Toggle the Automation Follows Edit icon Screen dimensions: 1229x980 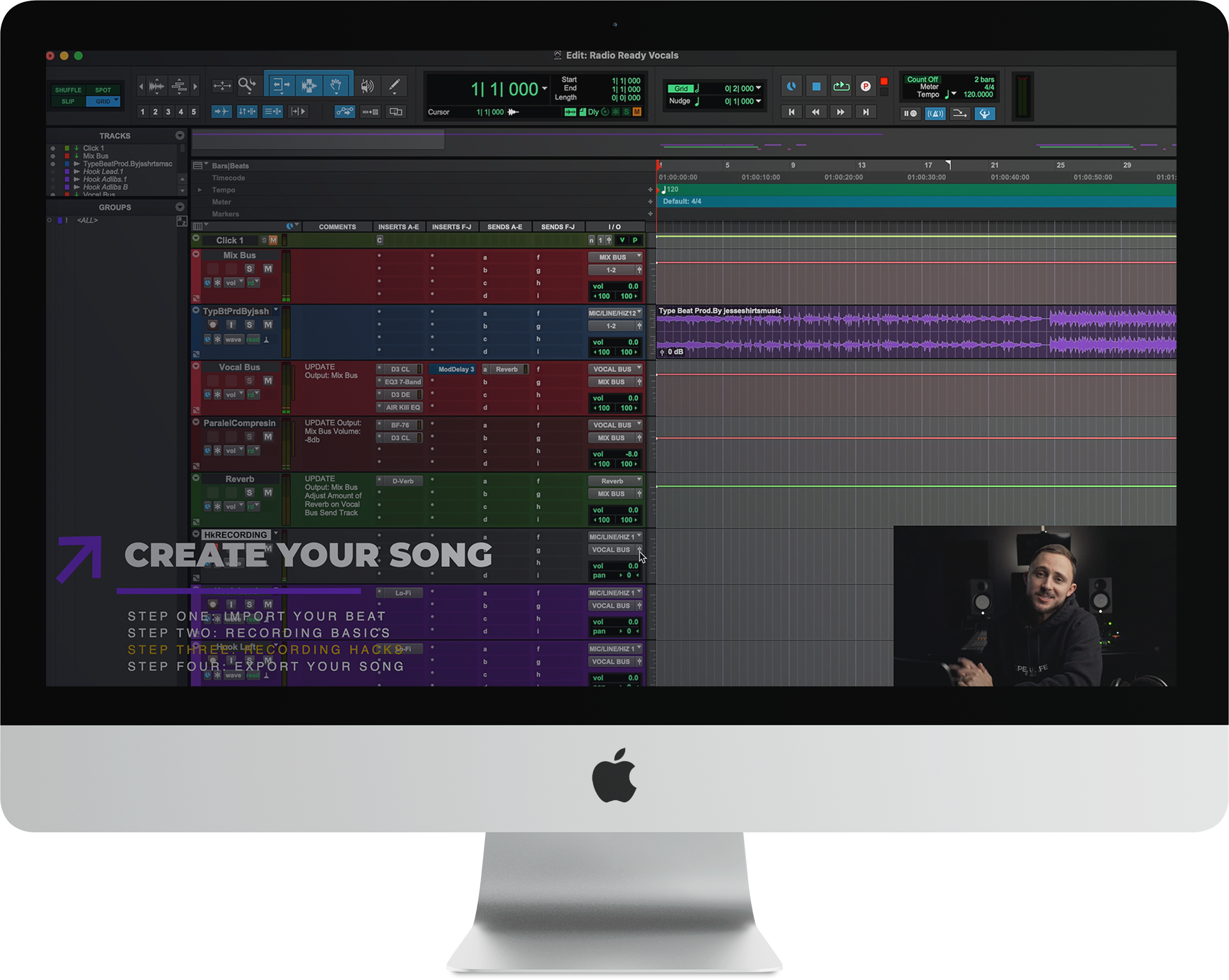click(344, 112)
